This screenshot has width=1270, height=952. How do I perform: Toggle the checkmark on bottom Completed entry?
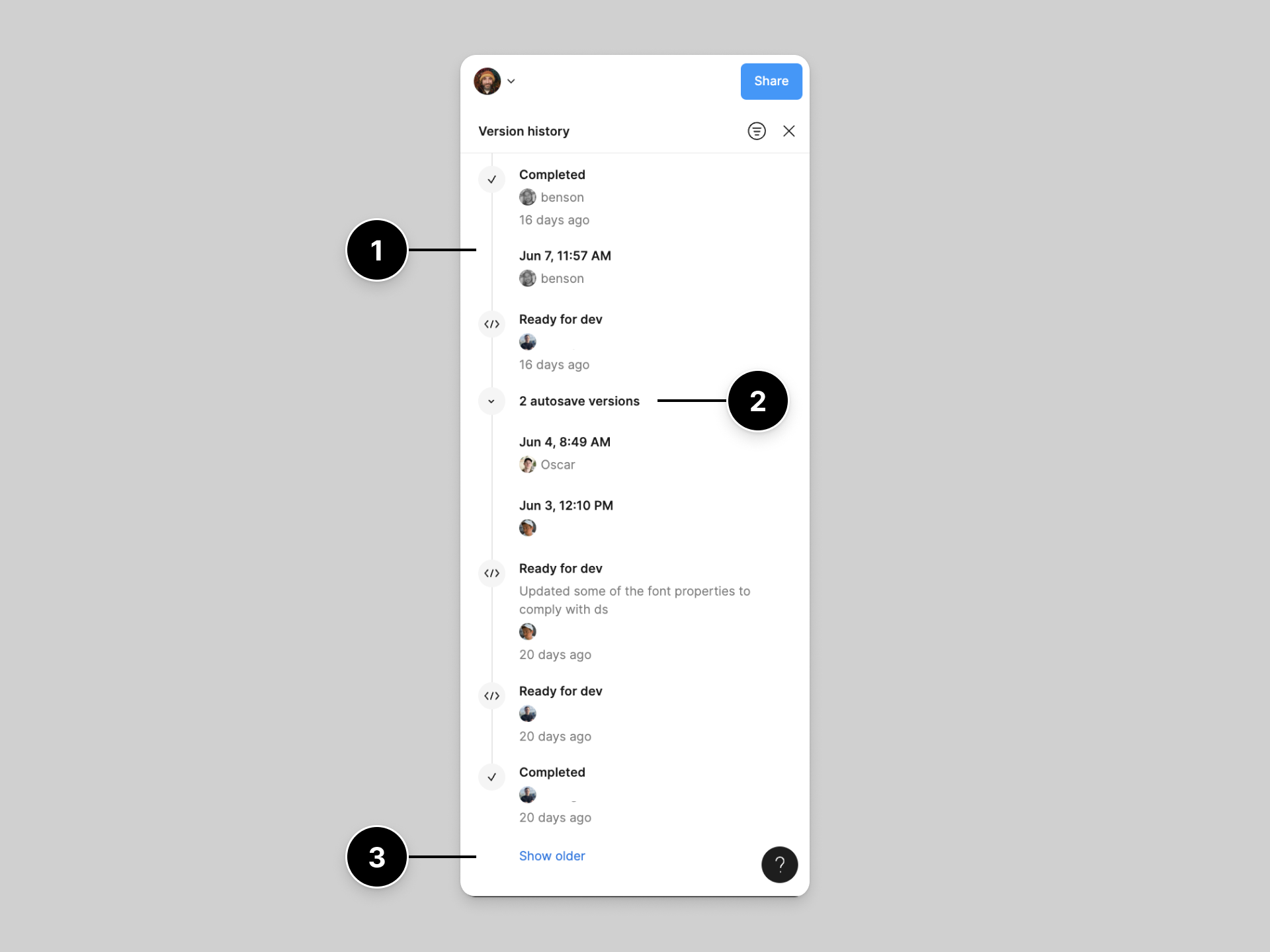[x=492, y=775]
